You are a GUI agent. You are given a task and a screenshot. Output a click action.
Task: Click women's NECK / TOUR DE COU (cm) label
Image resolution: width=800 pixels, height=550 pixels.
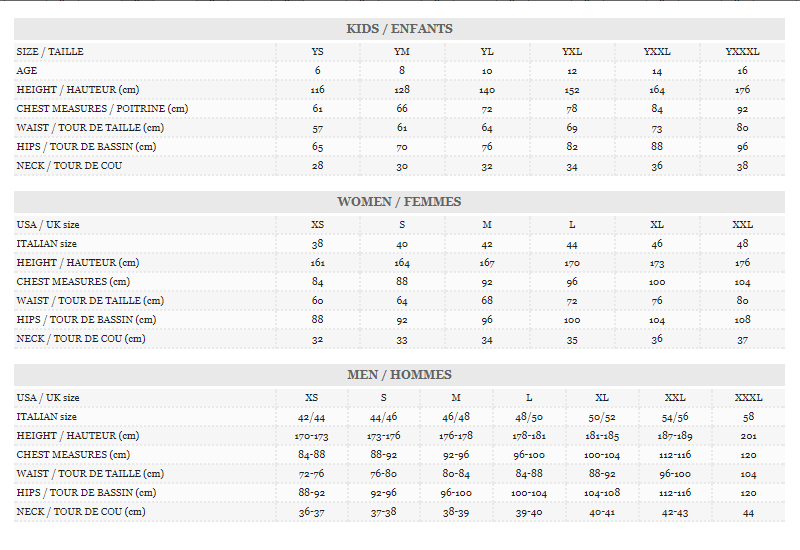pyautogui.click(x=81, y=339)
